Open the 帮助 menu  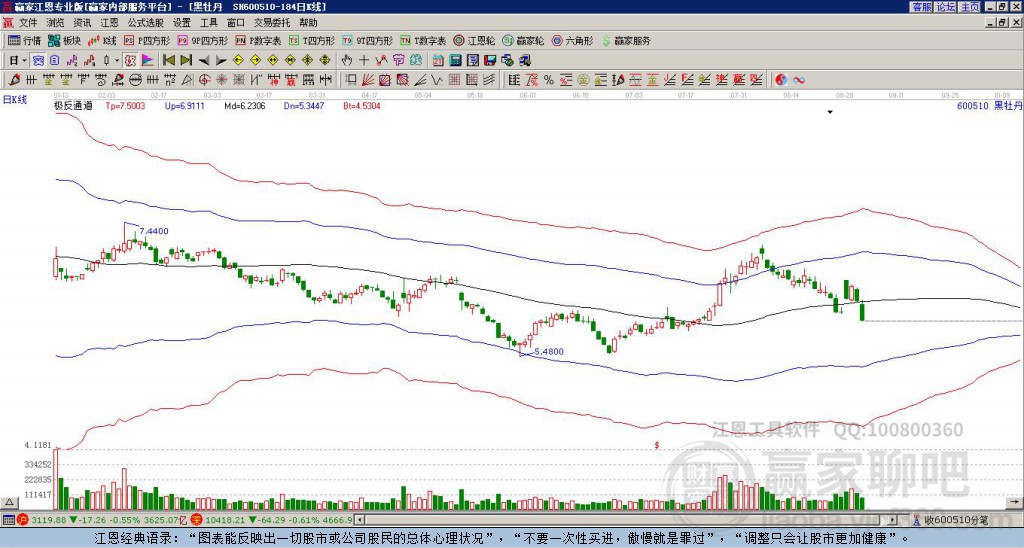tap(308, 23)
